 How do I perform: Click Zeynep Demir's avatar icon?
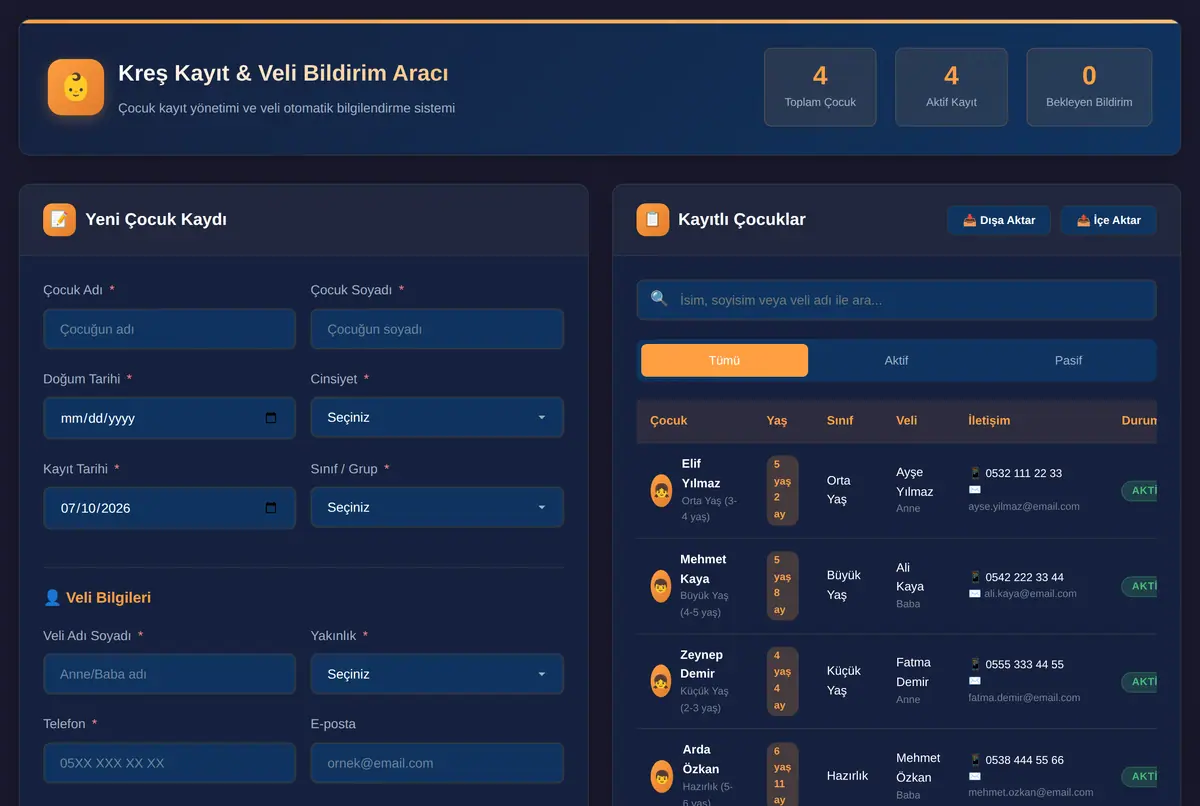click(x=661, y=681)
